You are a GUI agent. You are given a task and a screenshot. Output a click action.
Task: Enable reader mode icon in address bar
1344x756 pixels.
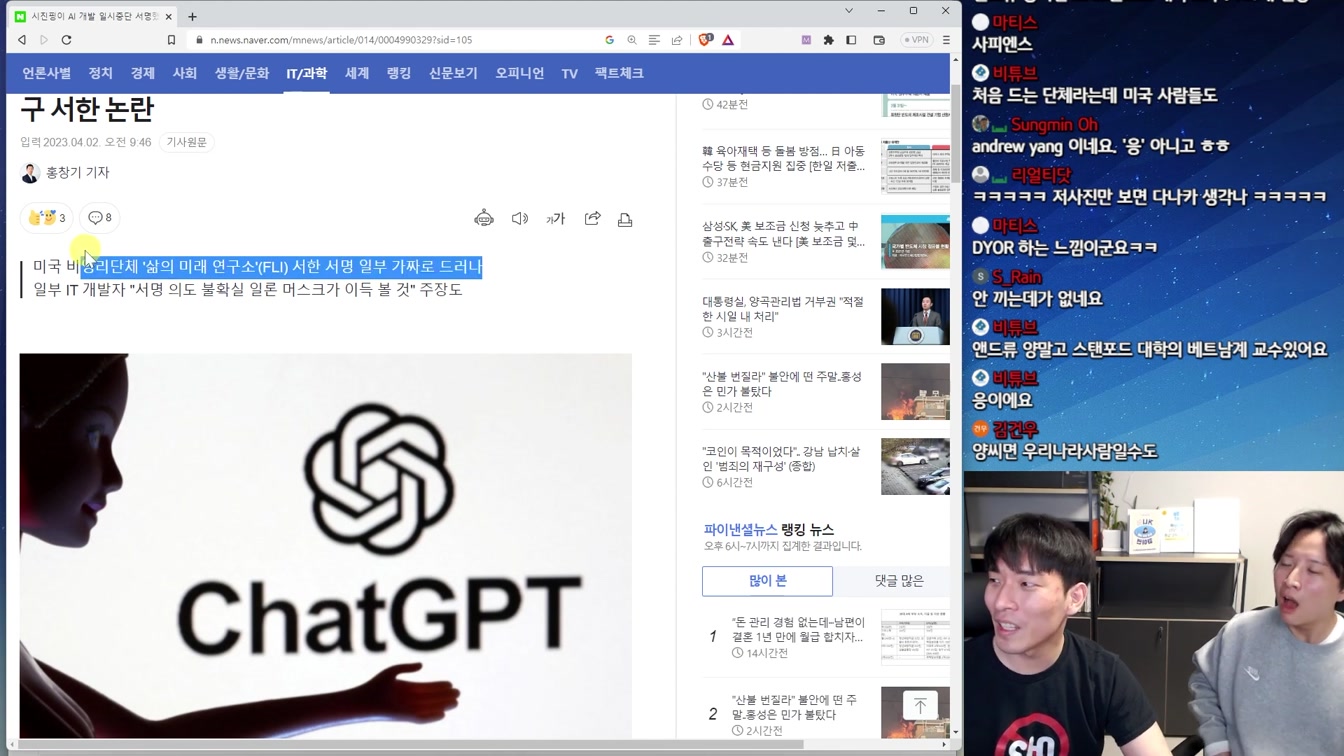[x=654, y=40]
